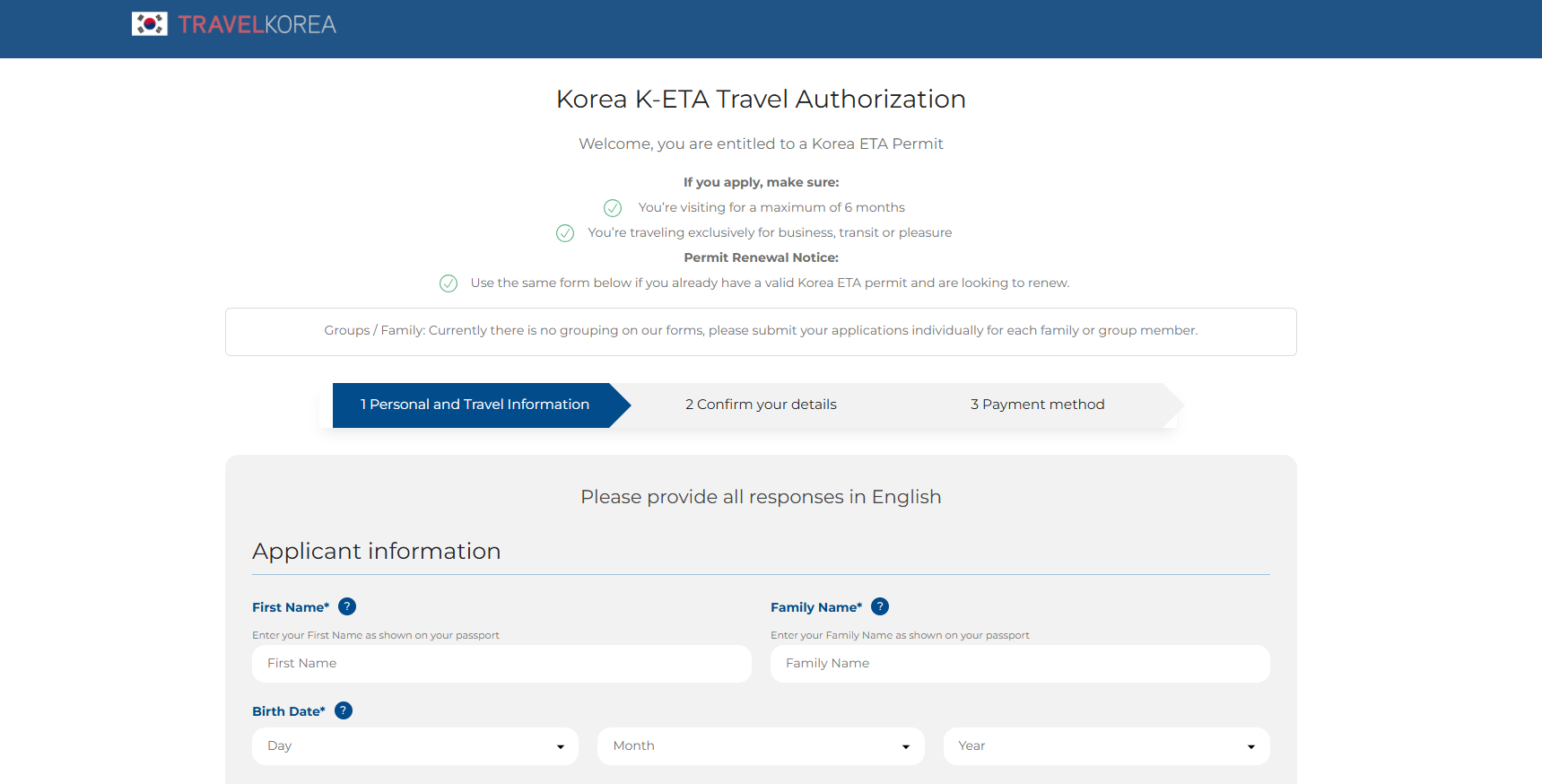Click inside the First Name field
Image resolution: width=1542 pixels, height=784 pixels.
coord(501,664)
